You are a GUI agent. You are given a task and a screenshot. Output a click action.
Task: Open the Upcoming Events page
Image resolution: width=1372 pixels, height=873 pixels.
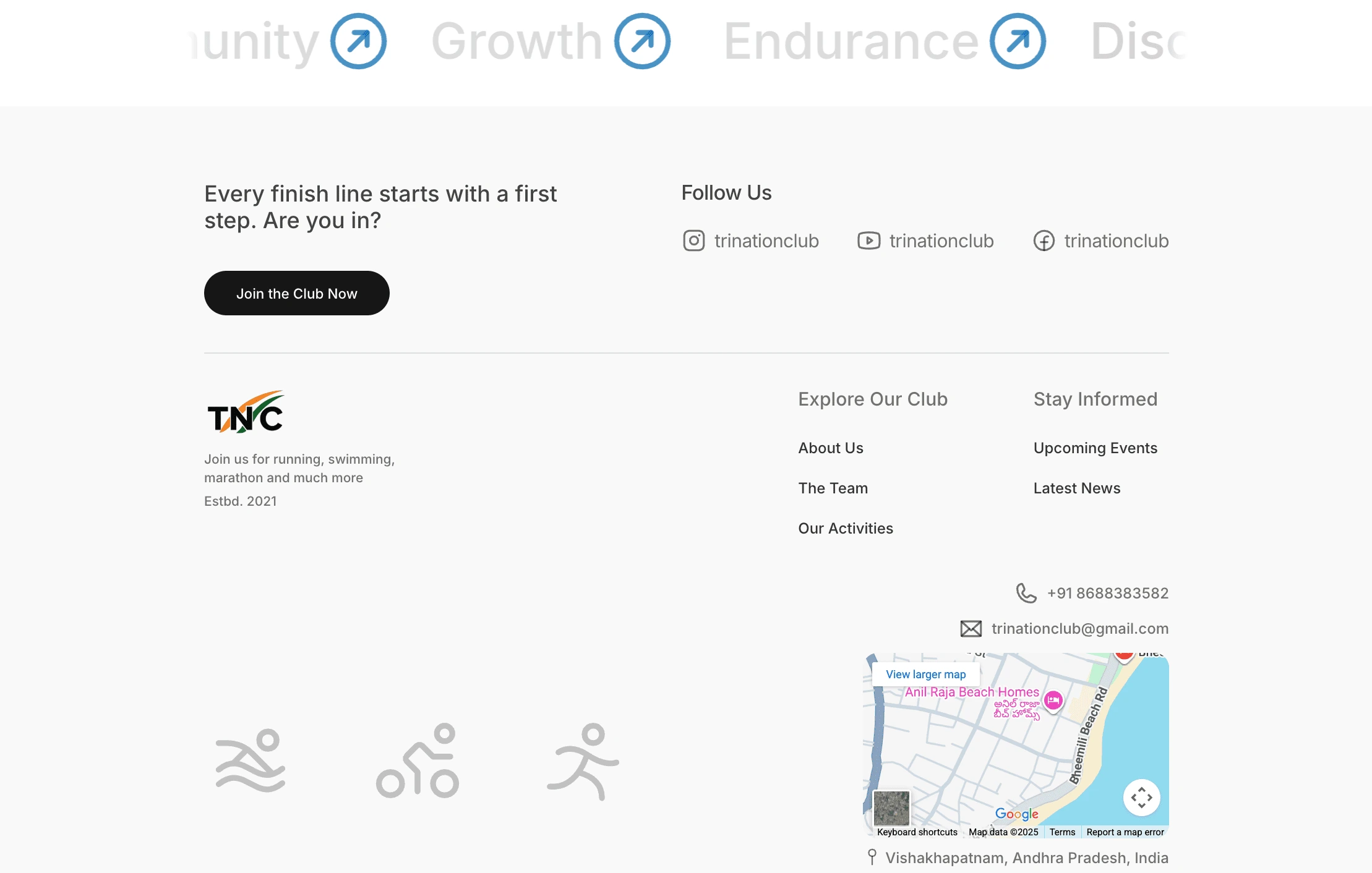tap(1095, 448)
